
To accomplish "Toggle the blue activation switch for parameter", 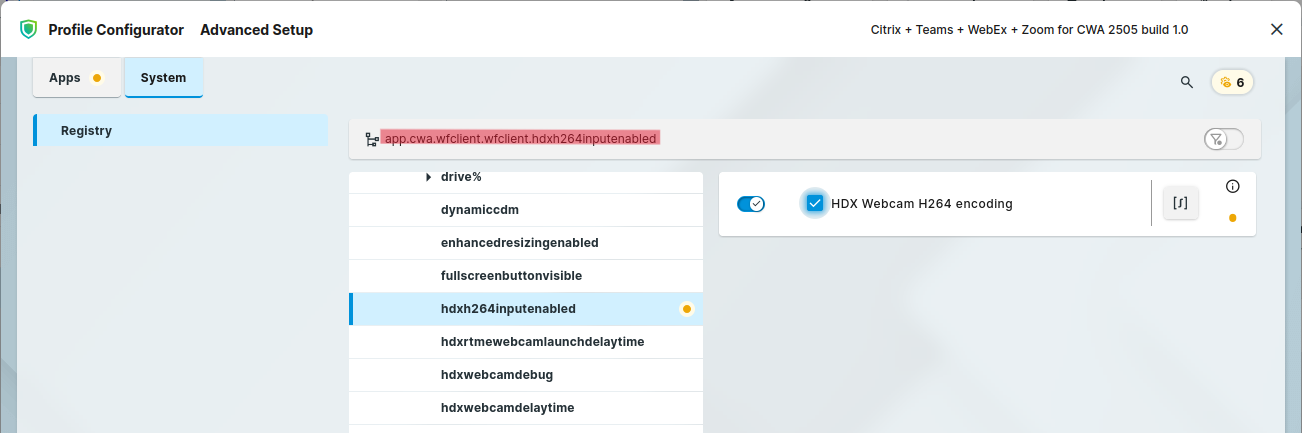I will coord(751,204).
